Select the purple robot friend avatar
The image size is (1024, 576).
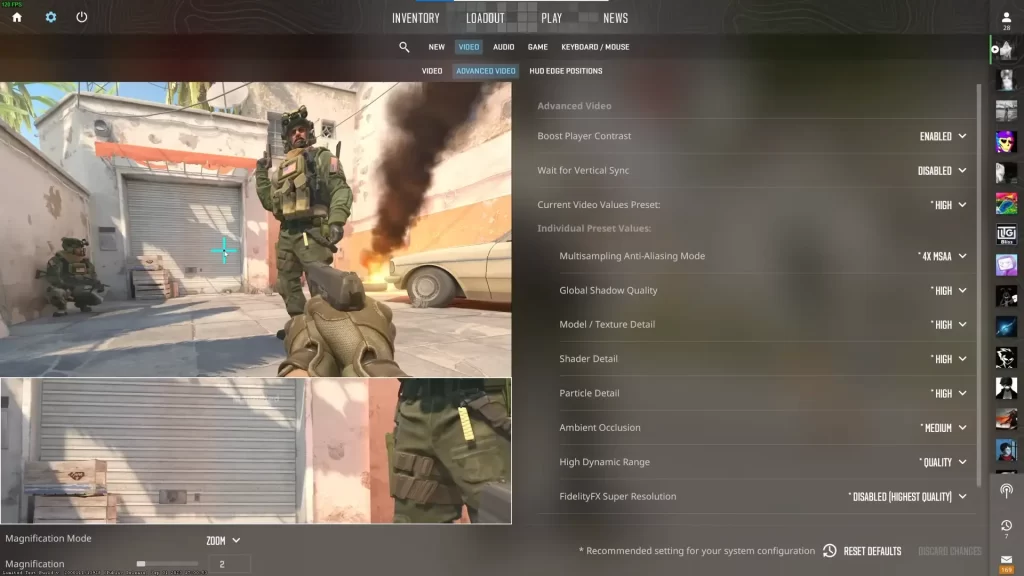1006,264
